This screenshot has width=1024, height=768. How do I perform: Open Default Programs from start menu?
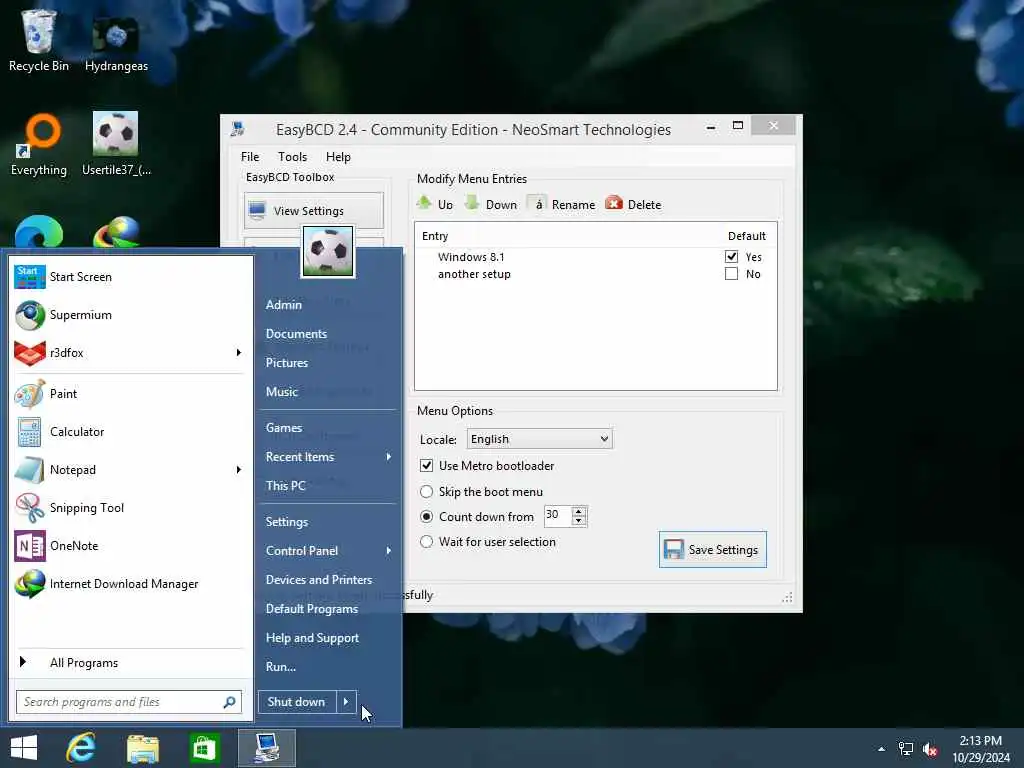(312, 609)
